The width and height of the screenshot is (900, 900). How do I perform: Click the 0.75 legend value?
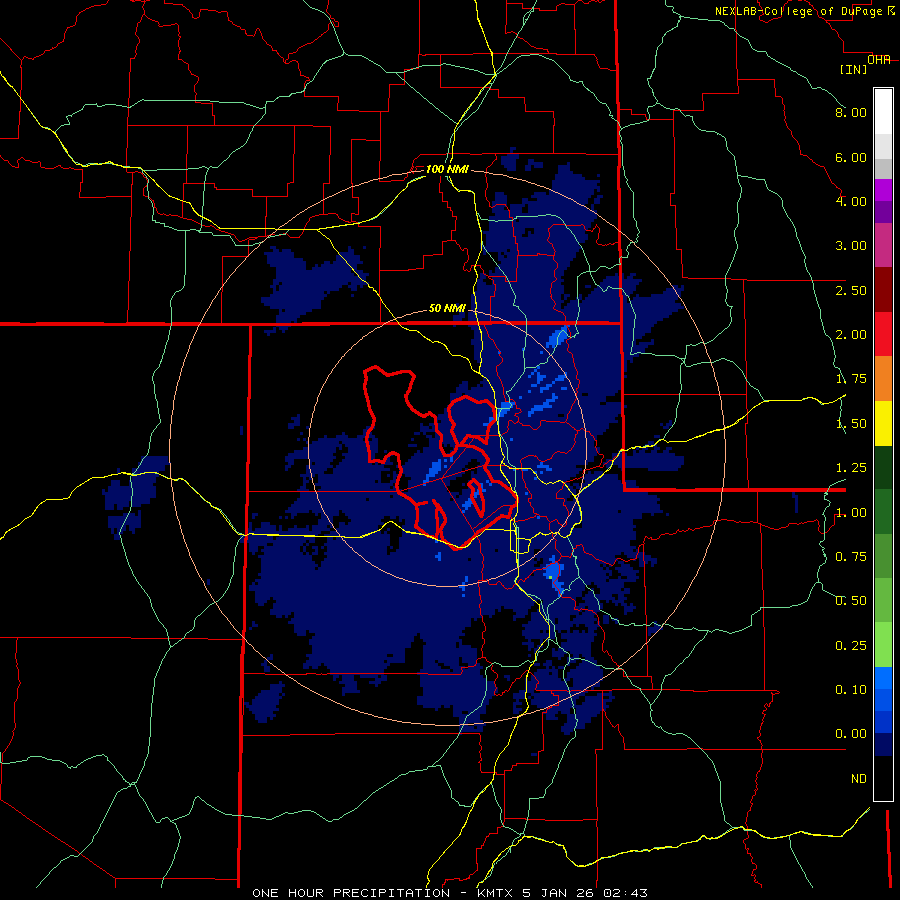coord(851,557)
